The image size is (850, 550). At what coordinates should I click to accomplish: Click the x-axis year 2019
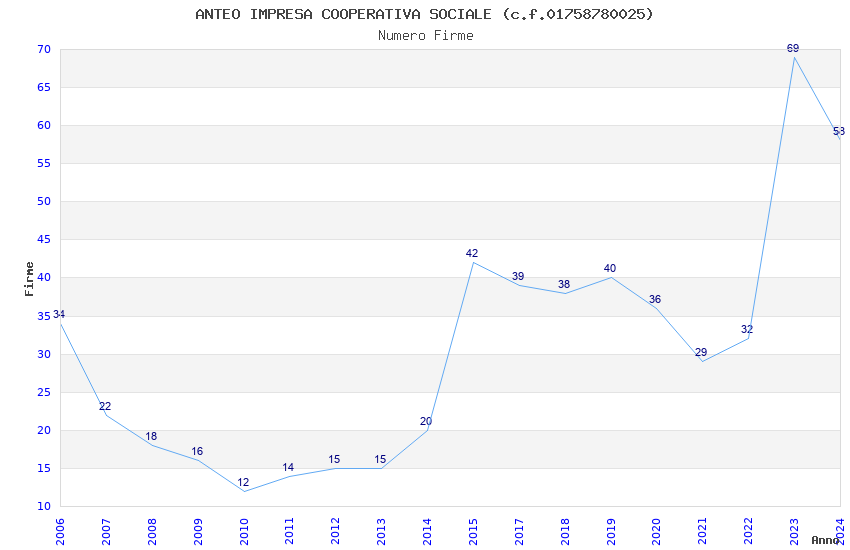point(611,532)
